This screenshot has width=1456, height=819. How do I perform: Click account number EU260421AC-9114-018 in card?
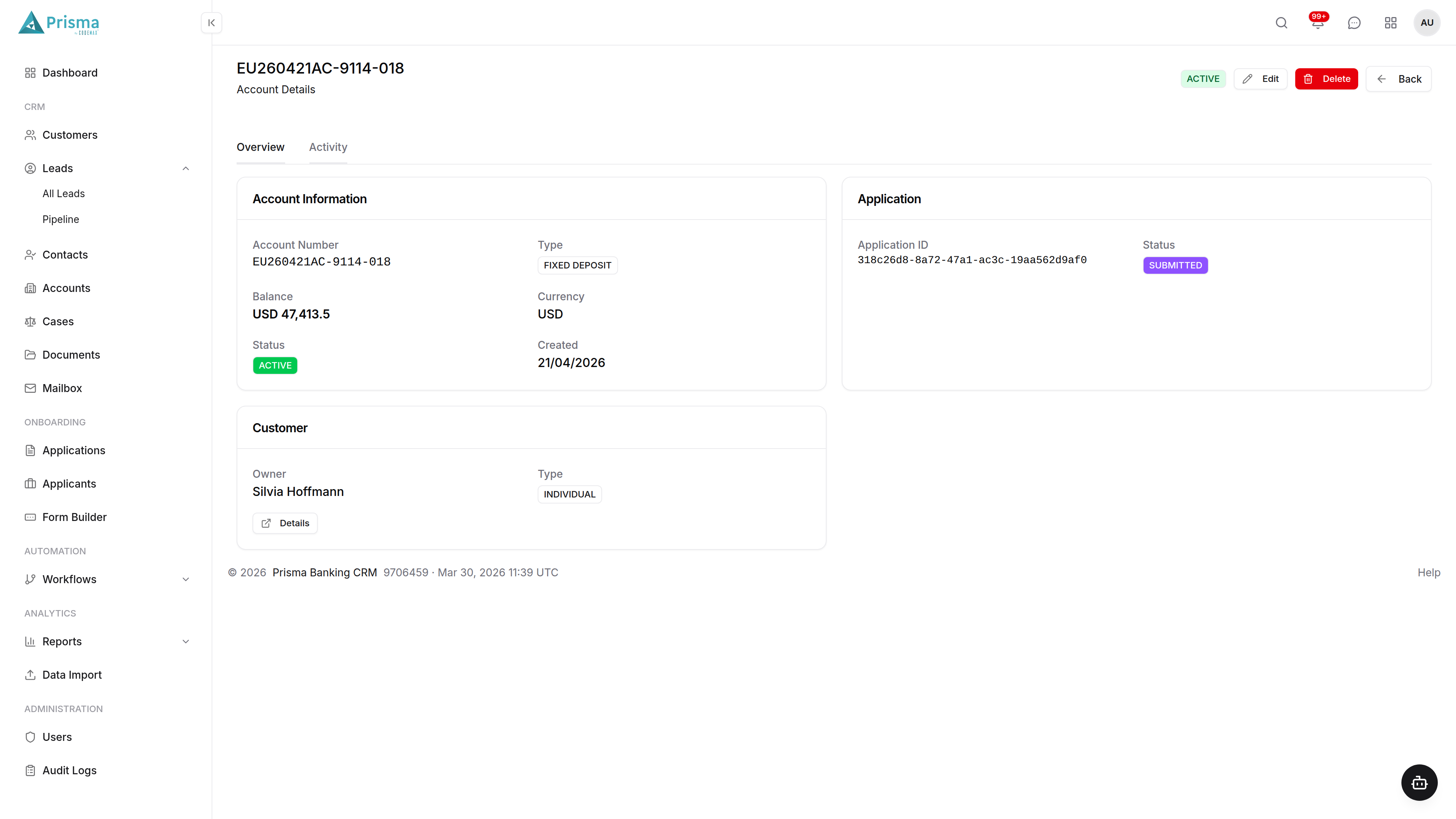click(x=322, y=262)
